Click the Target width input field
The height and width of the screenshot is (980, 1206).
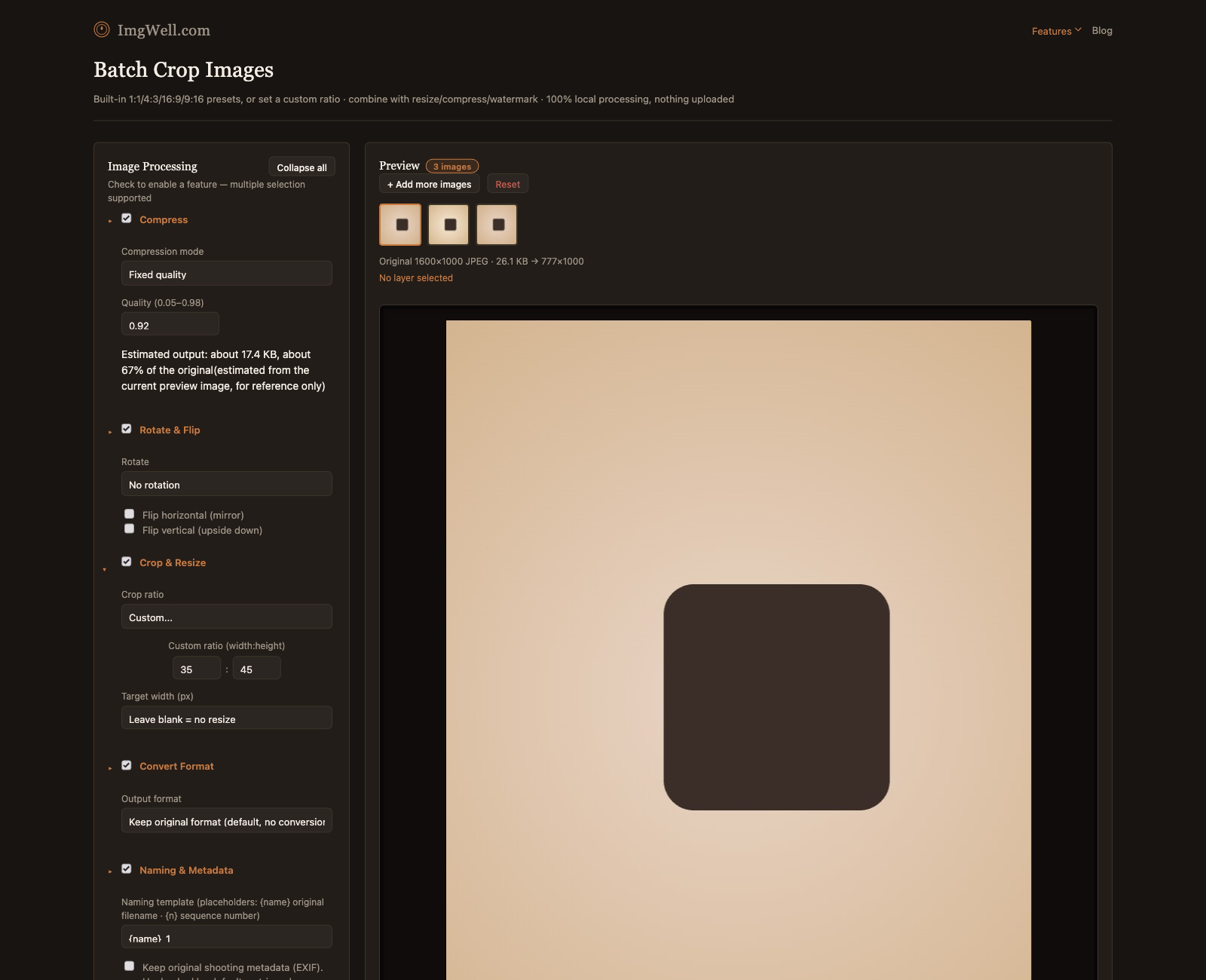pyautogui.click(x=227, y=718)
